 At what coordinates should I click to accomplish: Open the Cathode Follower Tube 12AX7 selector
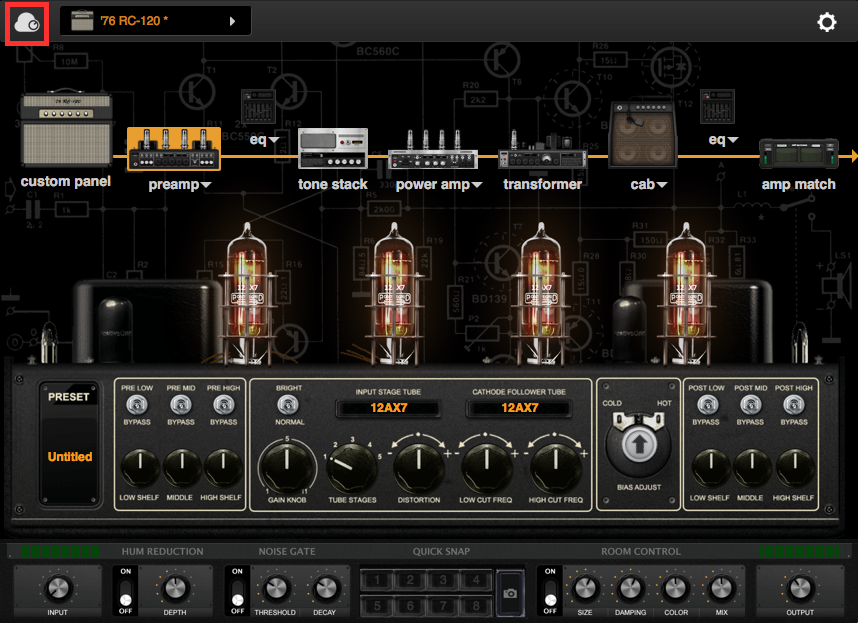coord(519,408)
